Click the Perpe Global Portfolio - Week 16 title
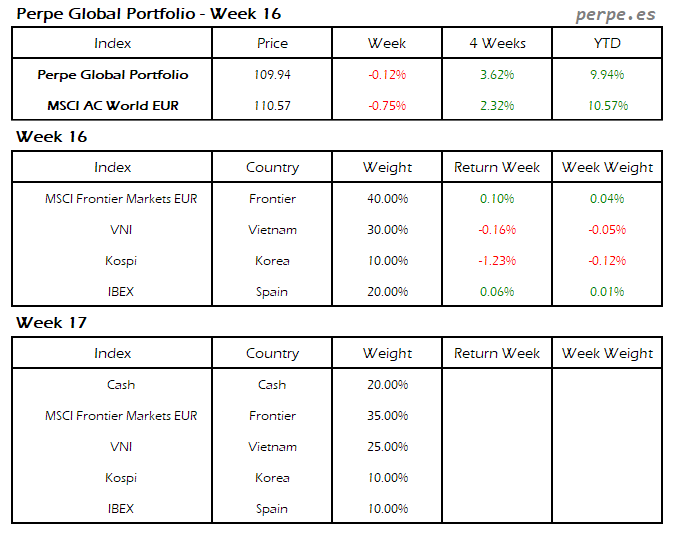Screen dimensions: 674x535 coord(148,14)
